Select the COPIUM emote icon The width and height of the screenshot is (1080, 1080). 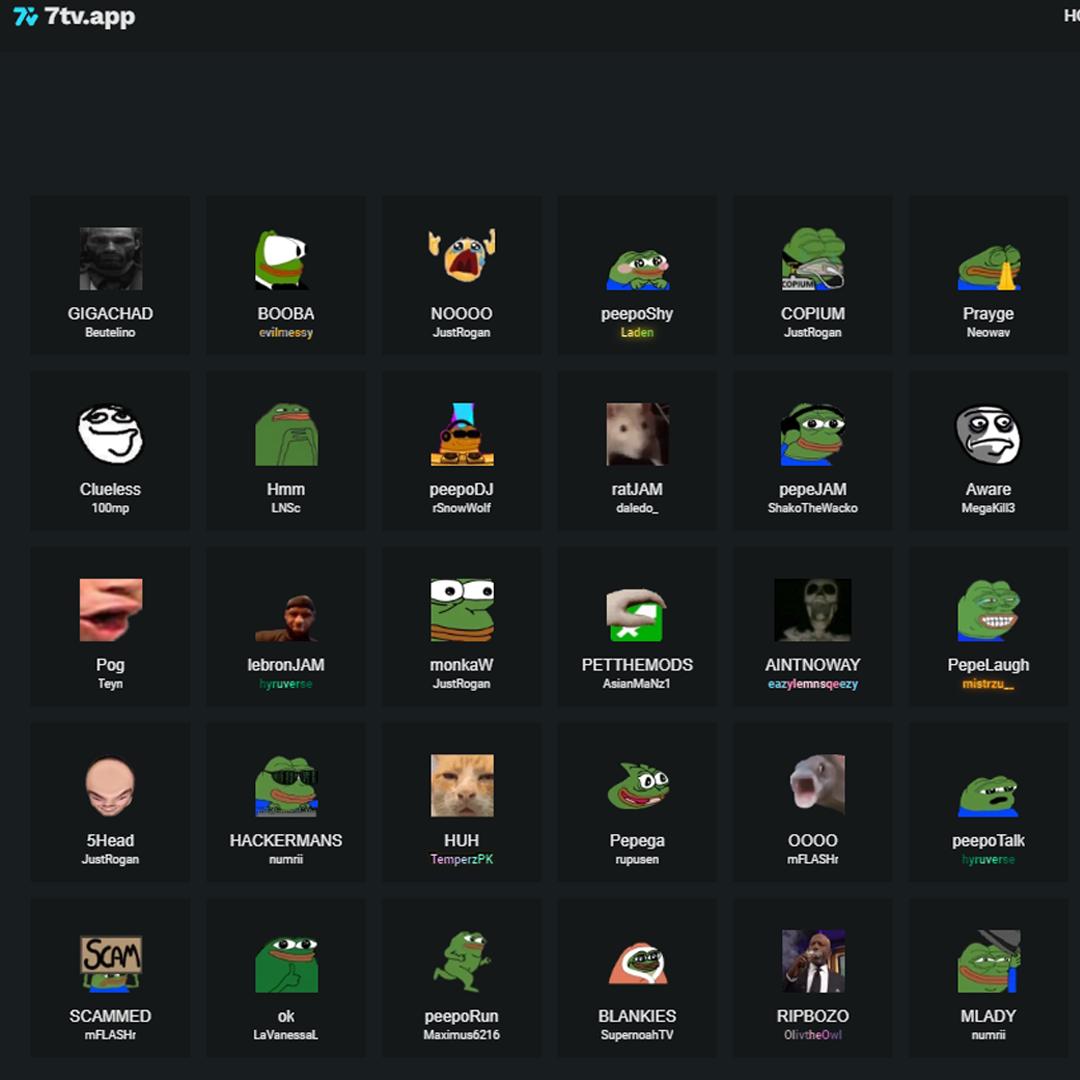point(813,259)
